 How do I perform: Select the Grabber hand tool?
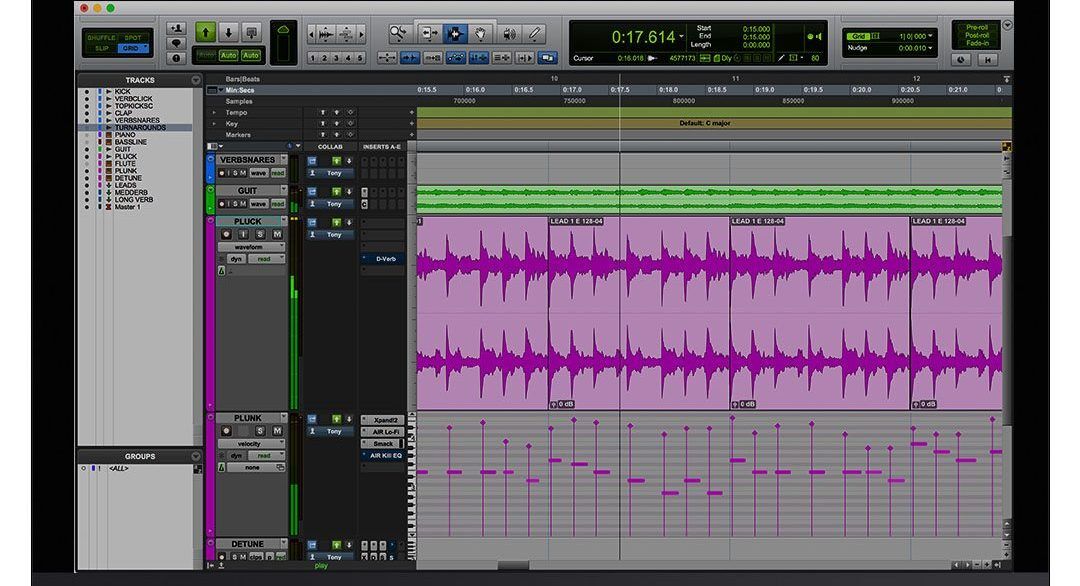(482, 33)
